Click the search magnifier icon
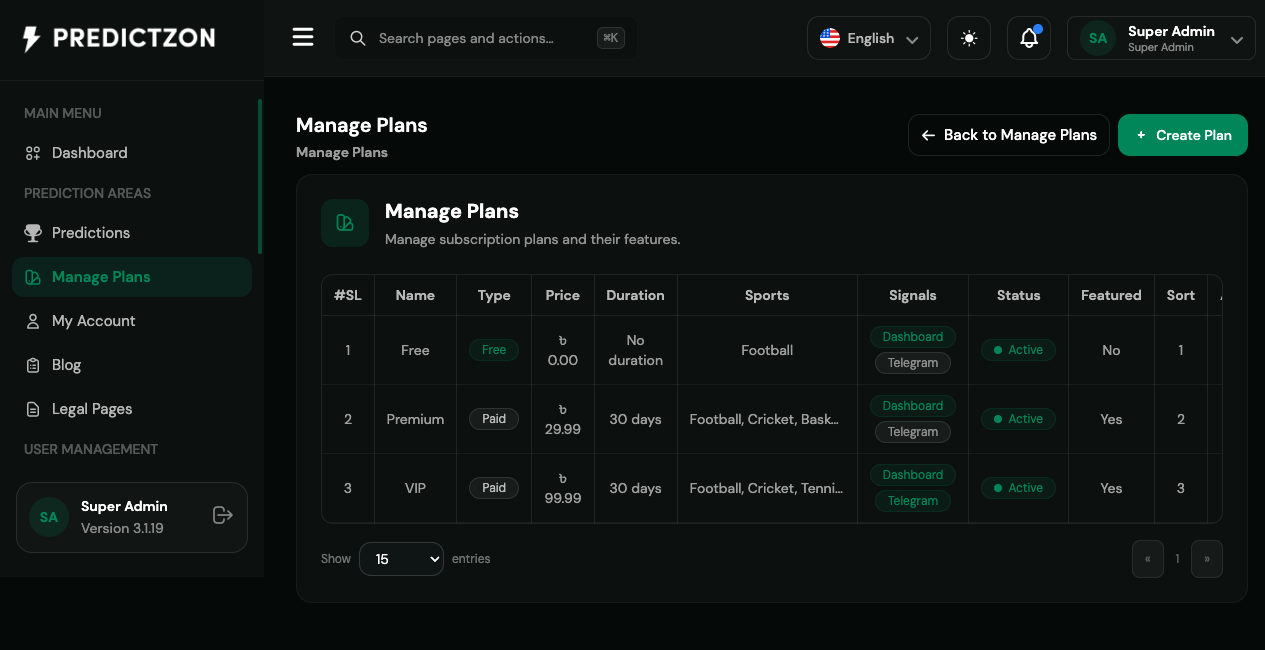This screenshot has height=650, width=1265. (x=357, y=38)
